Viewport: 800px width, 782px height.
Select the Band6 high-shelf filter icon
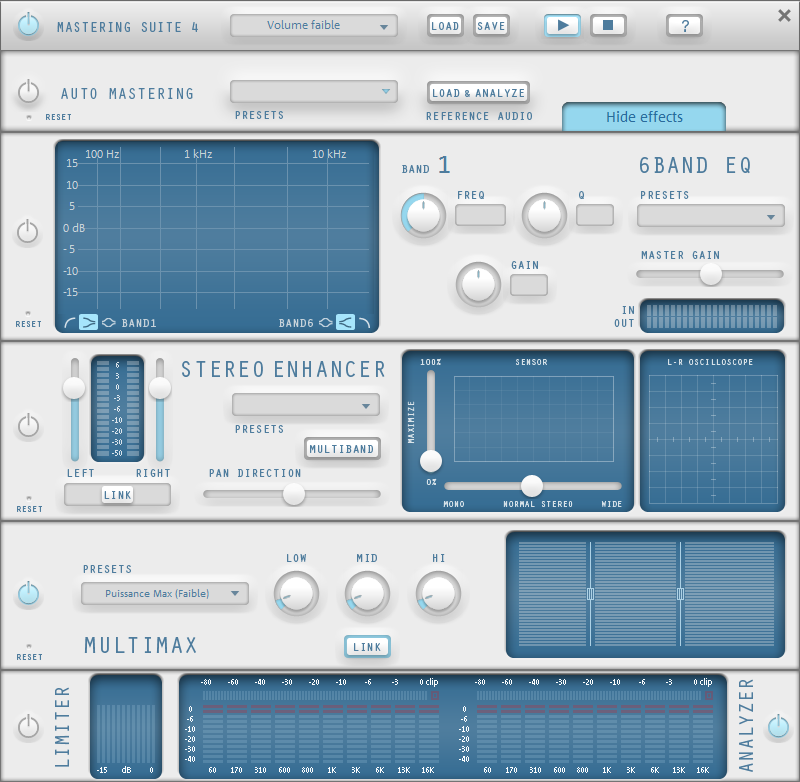[x=344, y=322]
